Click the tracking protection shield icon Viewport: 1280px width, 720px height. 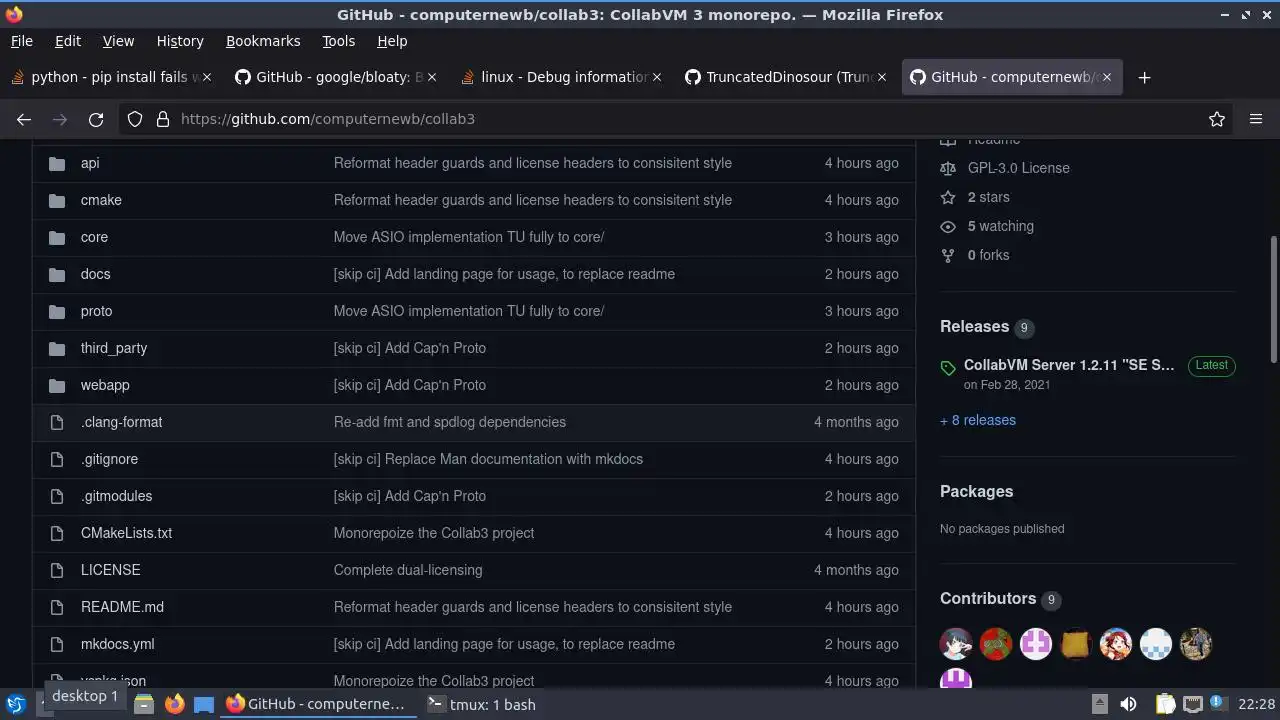tap(135, 119)
